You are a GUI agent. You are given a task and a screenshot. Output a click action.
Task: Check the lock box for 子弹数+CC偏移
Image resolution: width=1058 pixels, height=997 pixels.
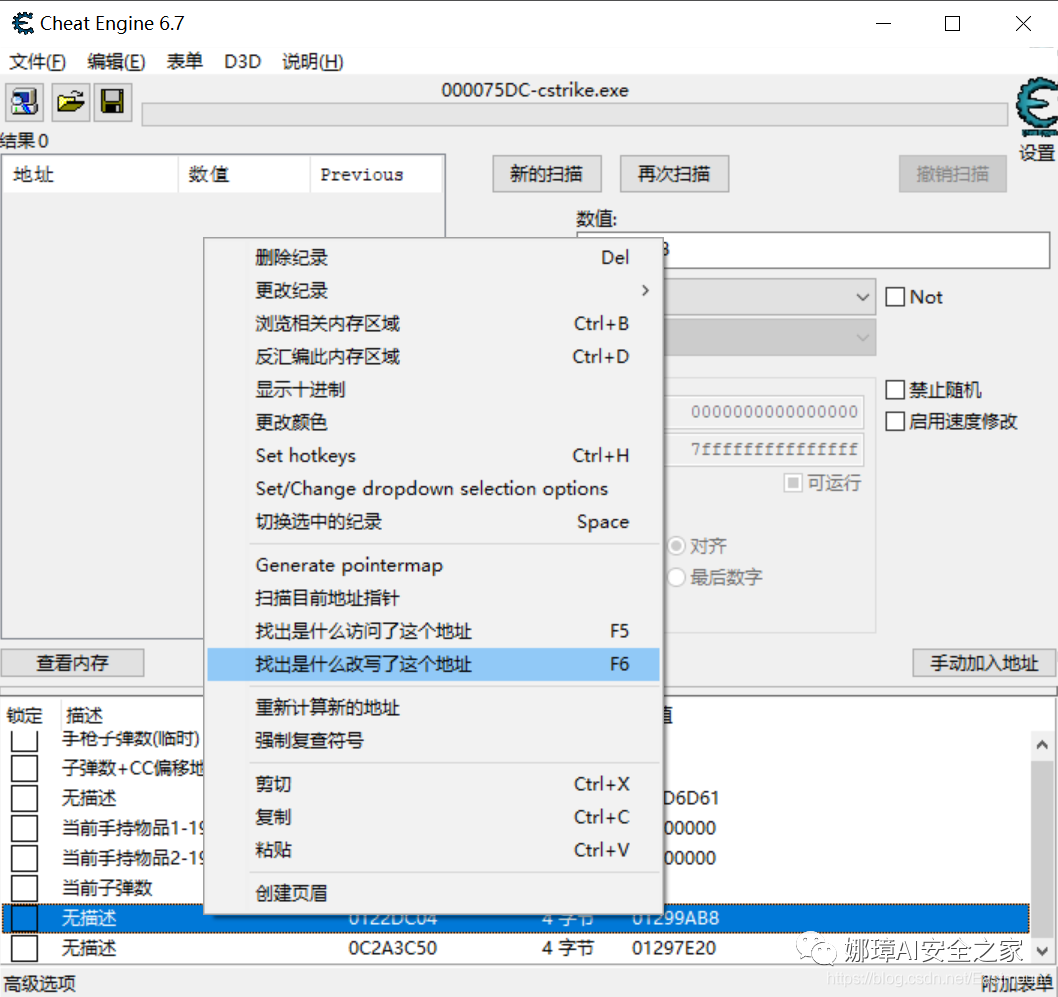[24, 768]
